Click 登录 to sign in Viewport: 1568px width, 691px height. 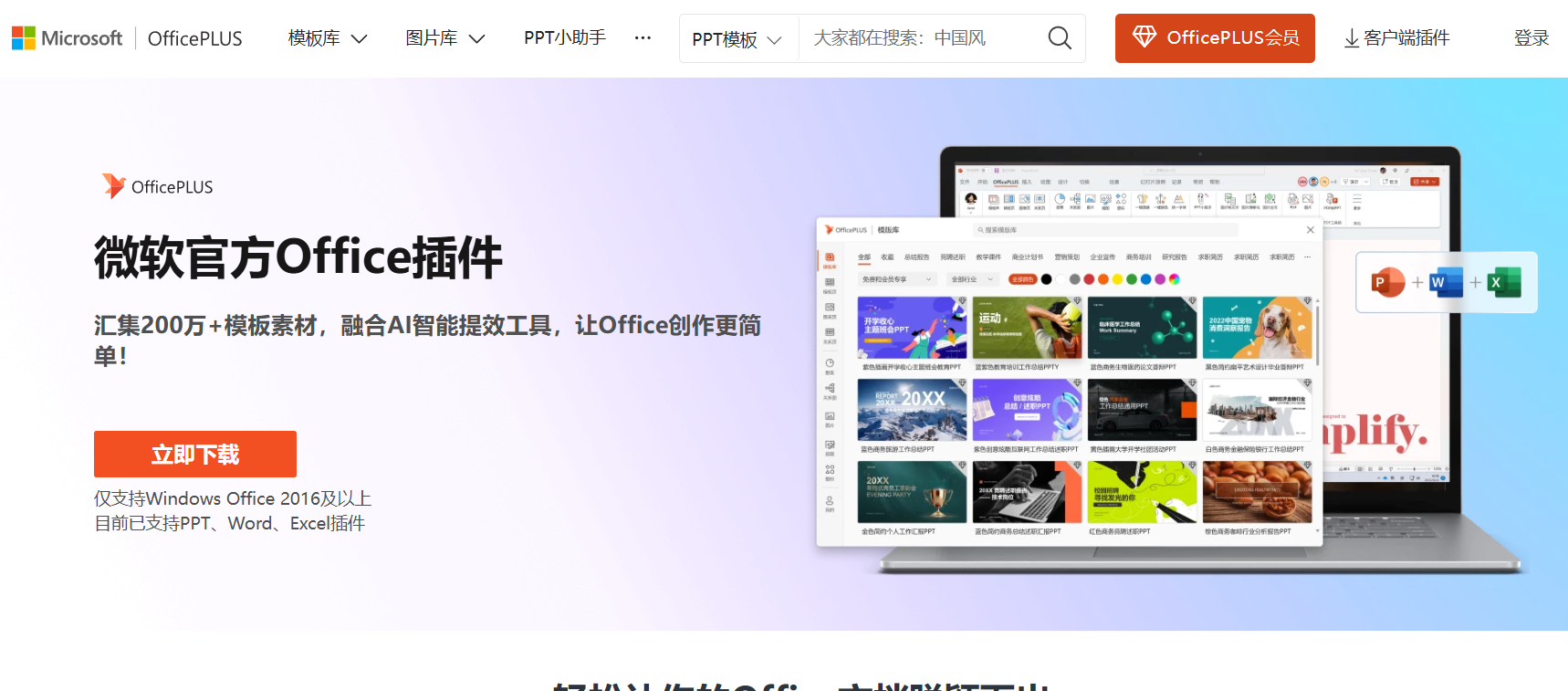pyautogui.click(x=1531, y=38)
